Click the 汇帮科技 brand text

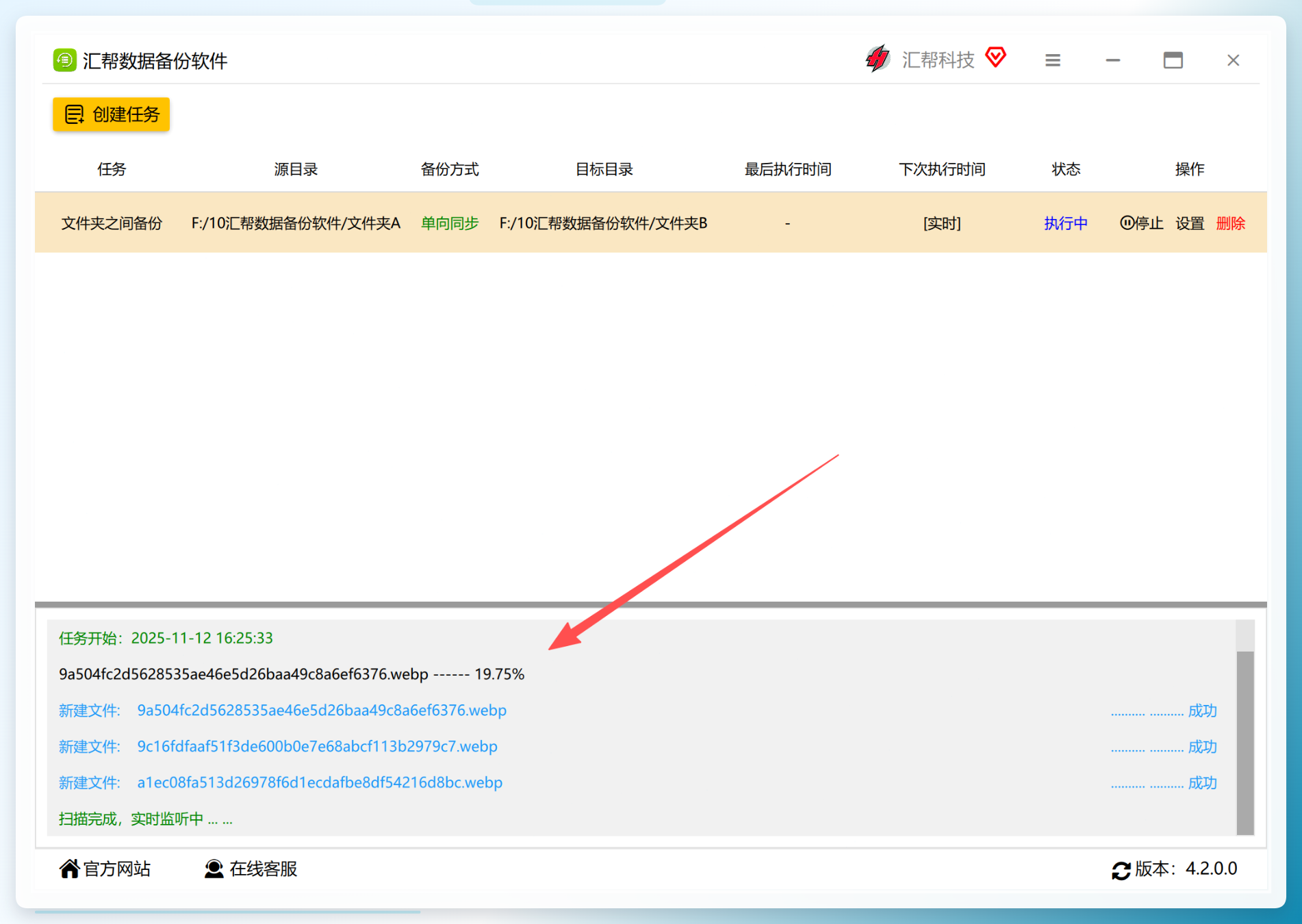point(938,60)
